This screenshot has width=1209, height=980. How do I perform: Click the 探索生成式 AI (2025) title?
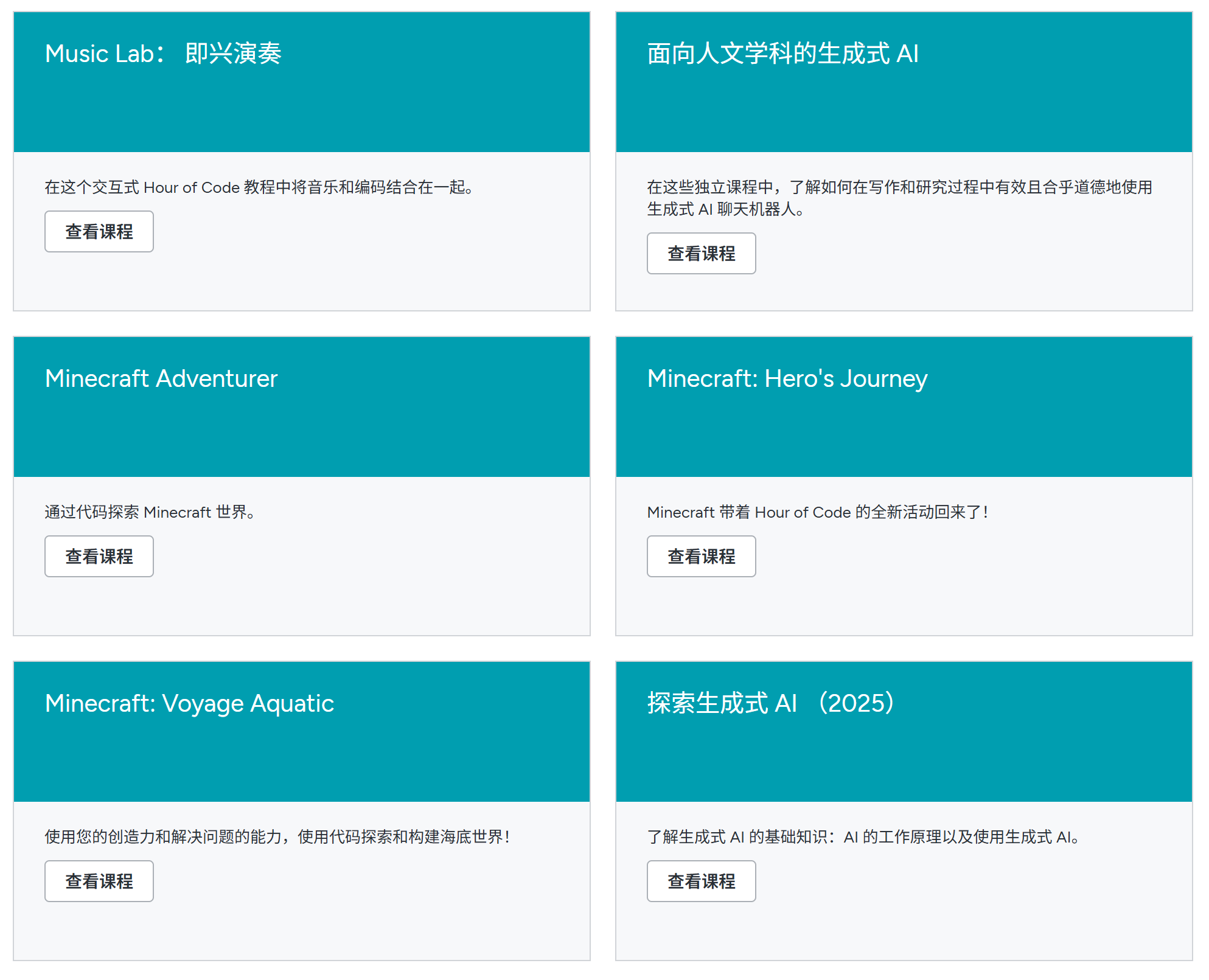(x=770, y=703)
